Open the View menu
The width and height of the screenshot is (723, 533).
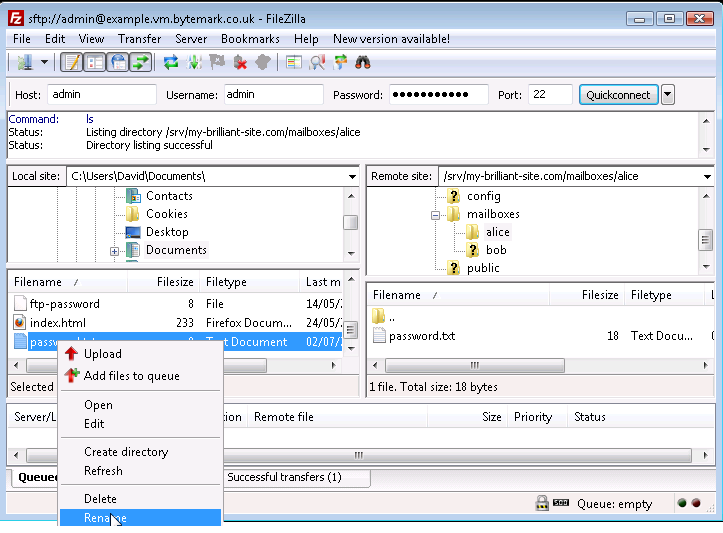pyautogui.click(x=91, y=39)
